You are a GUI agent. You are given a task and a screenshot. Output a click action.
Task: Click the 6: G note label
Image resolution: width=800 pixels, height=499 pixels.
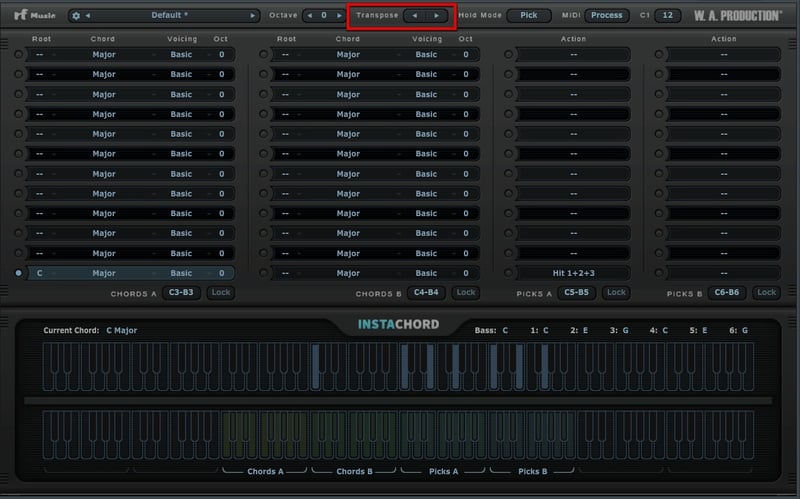pyautogui.click(x=739, y=331)
